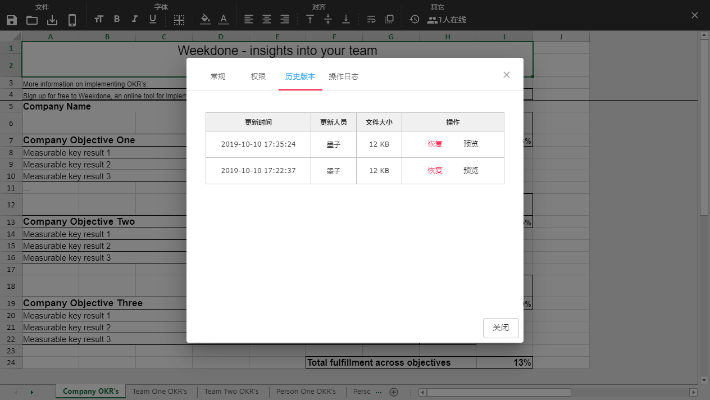Screen dimensions: 710x400
Task: Toggle bold text formatting
Action: (x=116, y=19)
